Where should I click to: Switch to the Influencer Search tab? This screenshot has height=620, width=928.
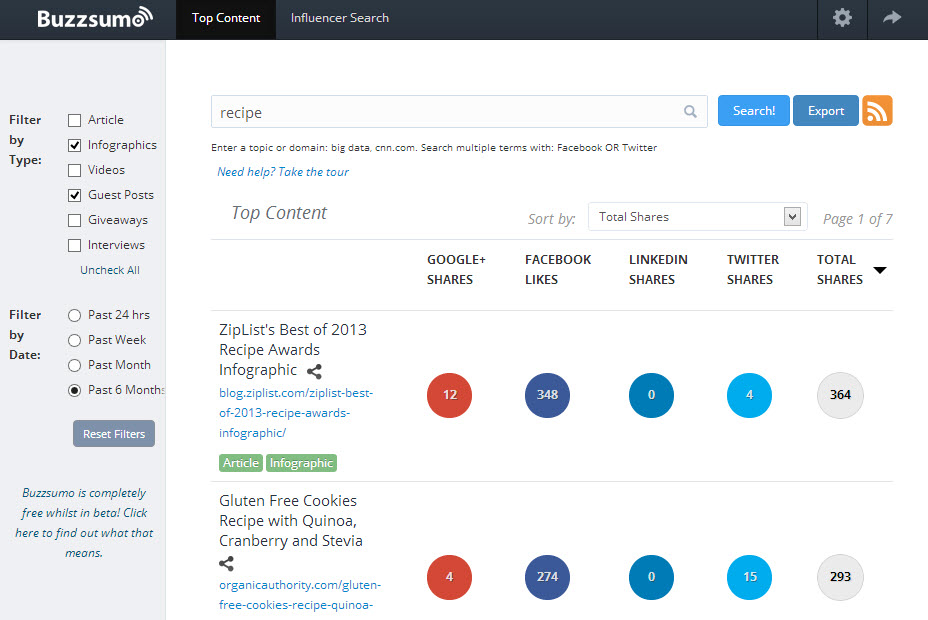point(340,18)
